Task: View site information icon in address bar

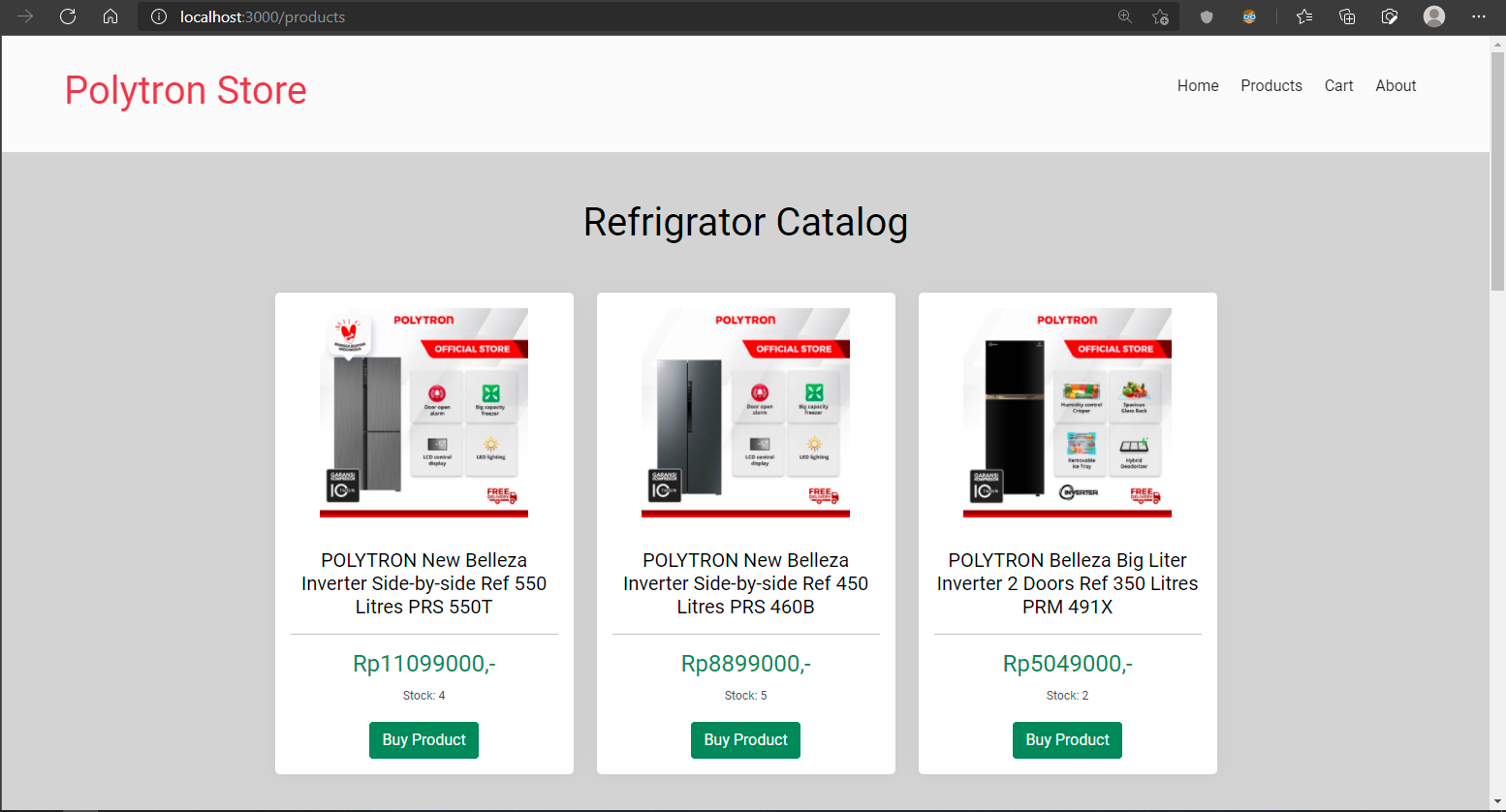Action: (159, 16)
